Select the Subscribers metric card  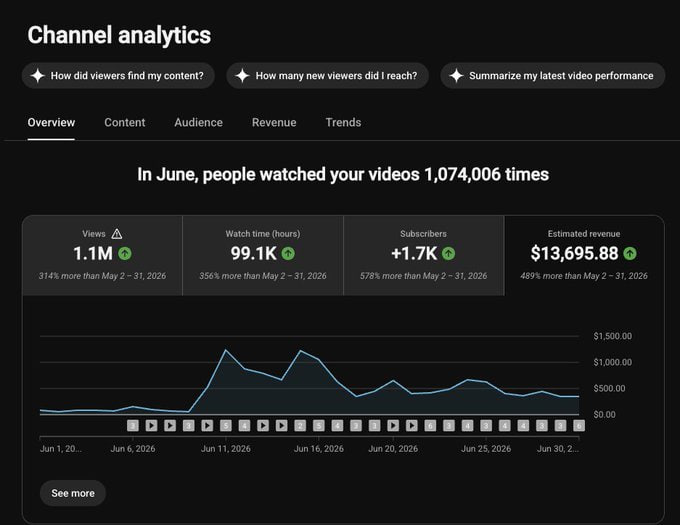pyautogui.click(x=423, y=256)
